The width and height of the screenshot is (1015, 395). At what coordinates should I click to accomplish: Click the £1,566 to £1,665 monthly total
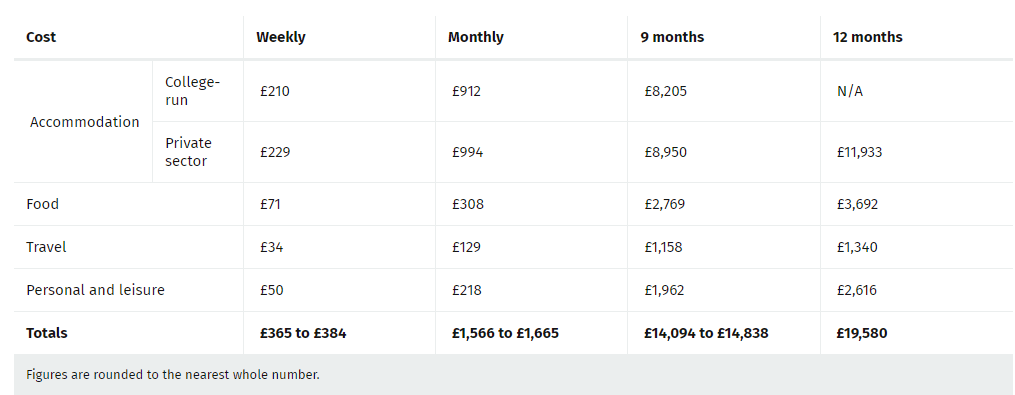click(x=505, y=333)
